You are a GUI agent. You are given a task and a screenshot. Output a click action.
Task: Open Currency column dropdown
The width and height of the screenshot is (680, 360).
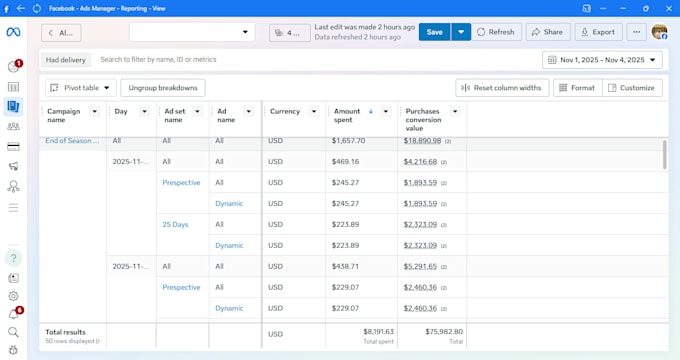tap(314, 111)
